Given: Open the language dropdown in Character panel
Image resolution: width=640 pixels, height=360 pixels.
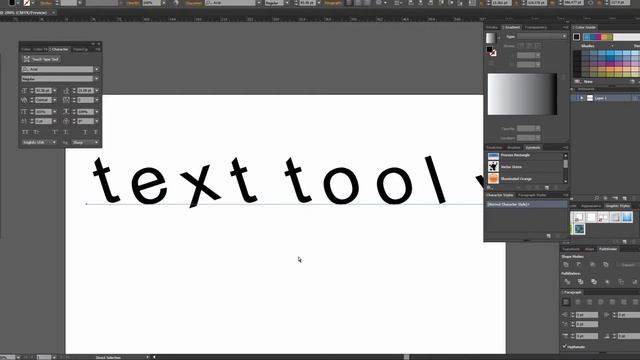Looking at the screenshot, I should pos(39,142).
